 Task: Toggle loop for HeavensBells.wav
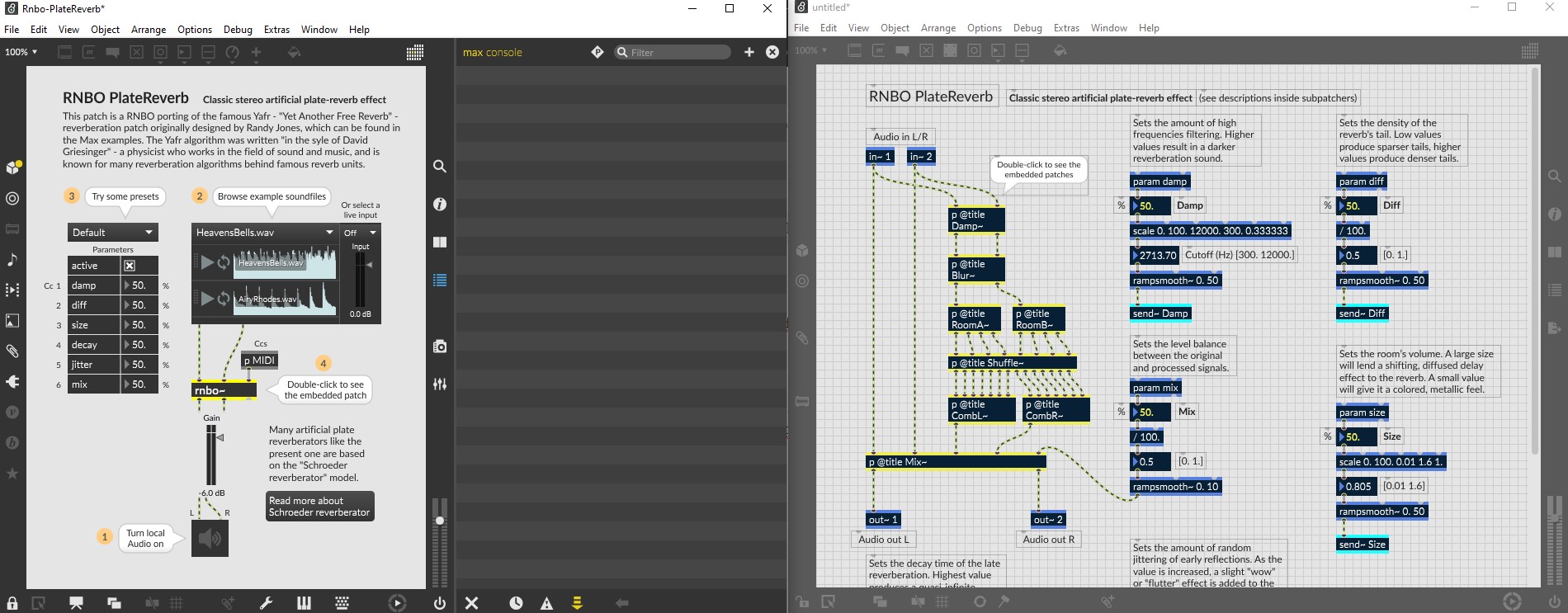pyautogui.click(x=223, y=262)
